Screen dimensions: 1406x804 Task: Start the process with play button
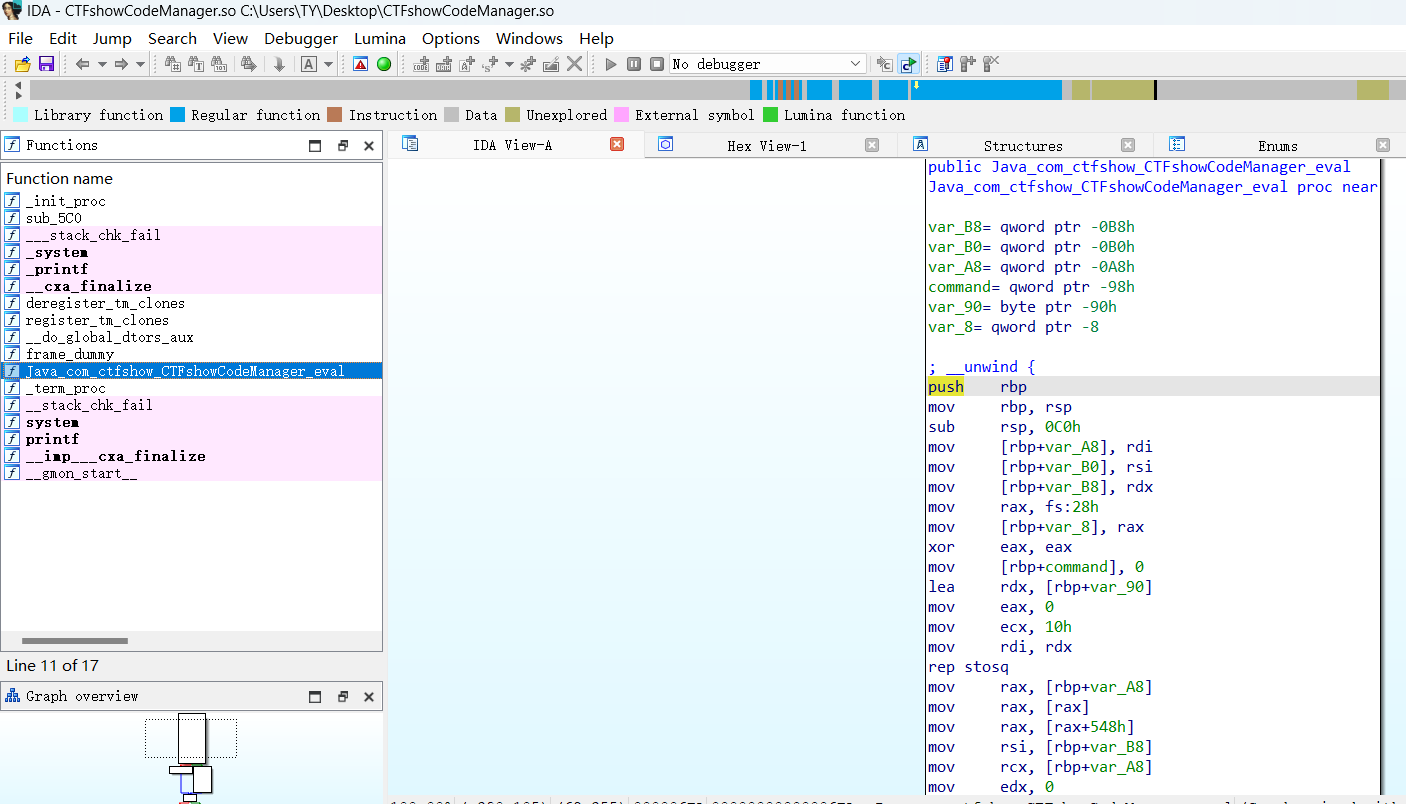(x=611, y=64)
